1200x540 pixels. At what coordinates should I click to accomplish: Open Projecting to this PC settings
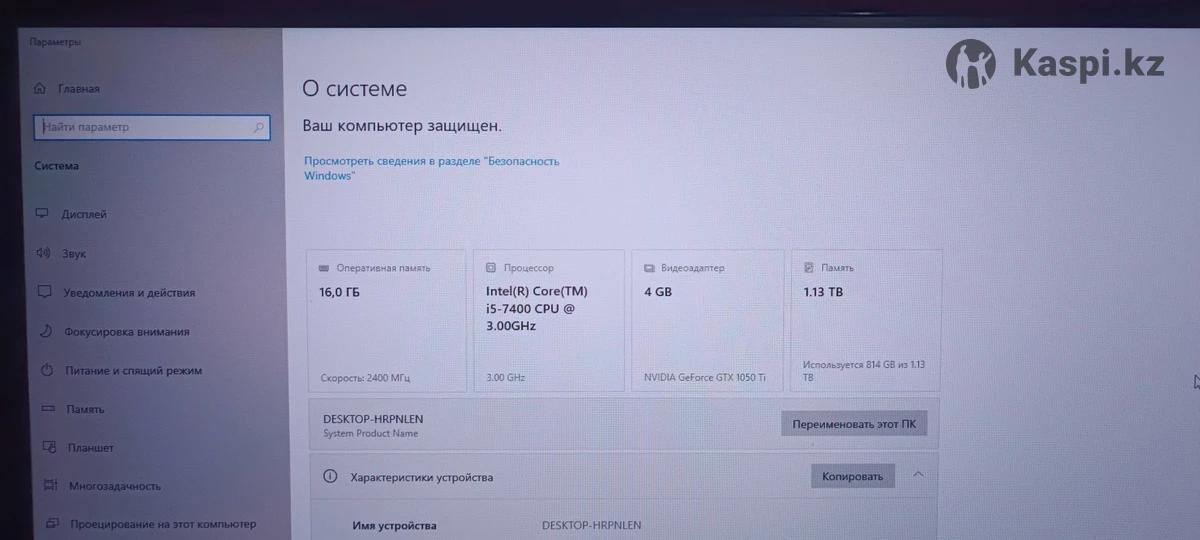pyautogui.click(x=162, y=524)
